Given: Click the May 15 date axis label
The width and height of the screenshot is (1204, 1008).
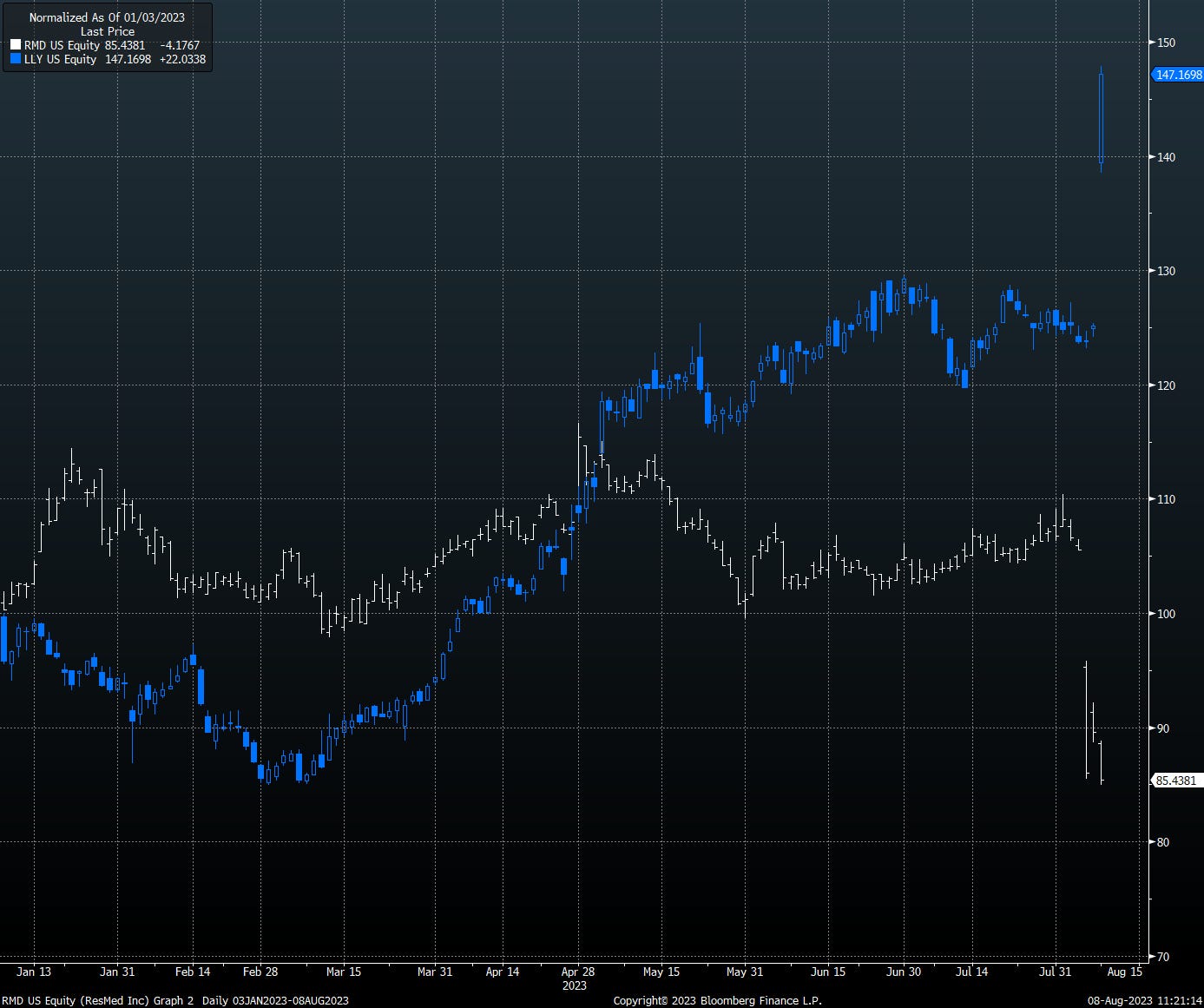Looking at the screenshot, I should 661,972.
